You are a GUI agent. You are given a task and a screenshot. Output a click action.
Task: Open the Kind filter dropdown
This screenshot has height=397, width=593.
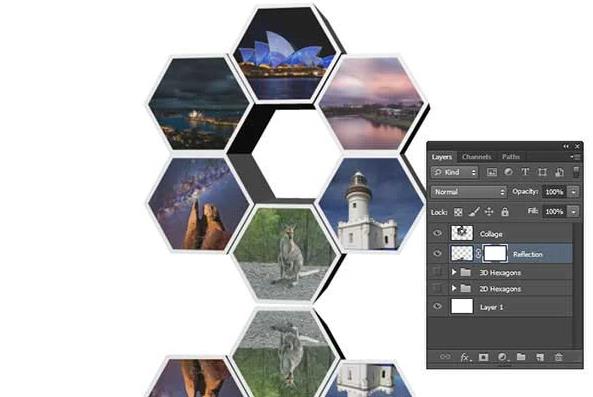coord(455,172)
